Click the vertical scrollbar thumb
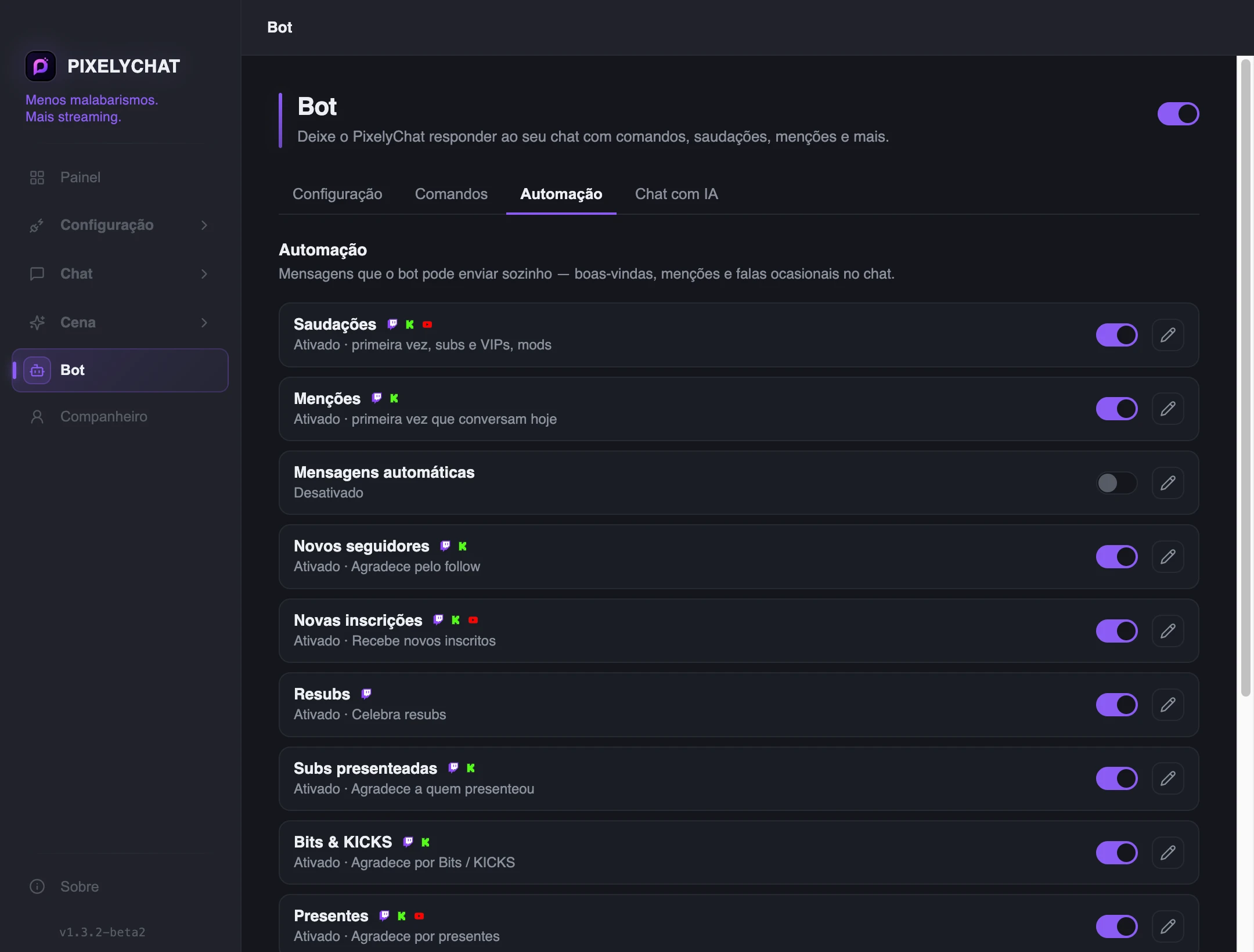 1245,377
